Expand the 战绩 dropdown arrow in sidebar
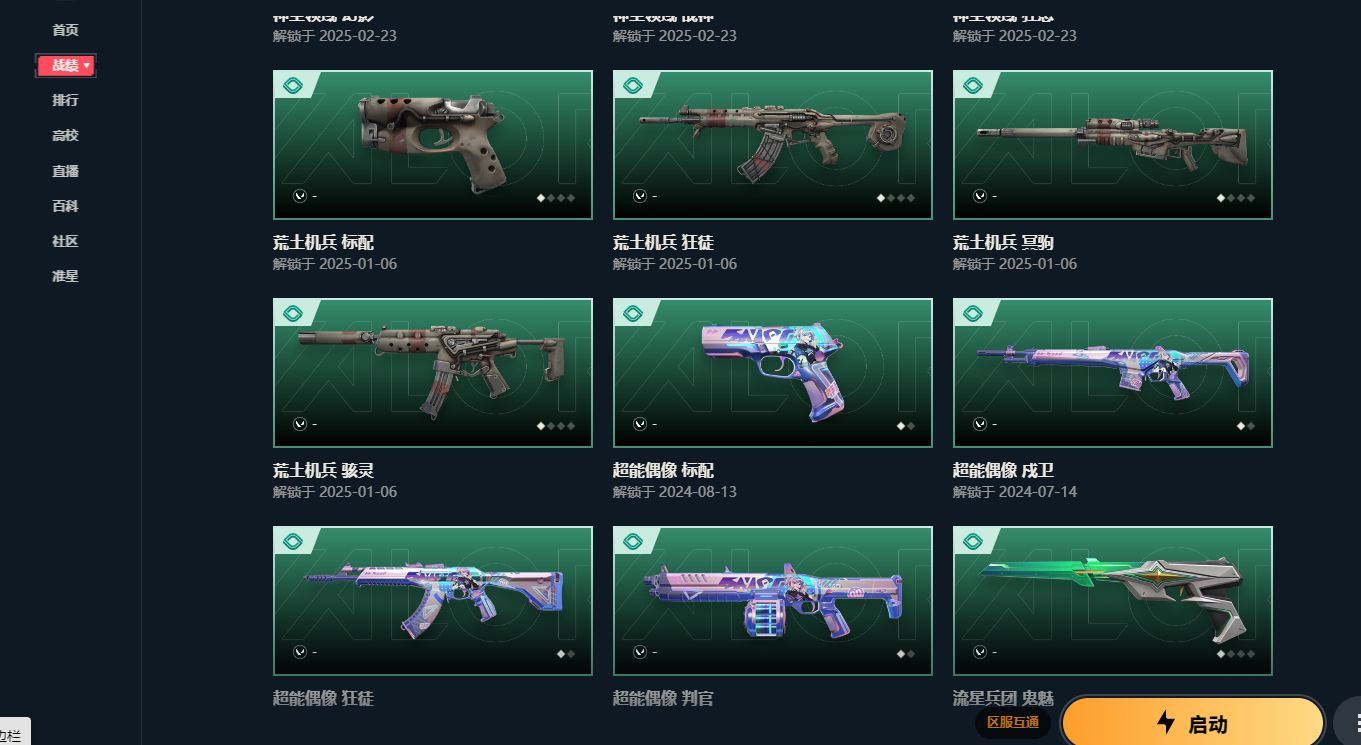The width and height of the screenshot is (1361, 745). [87, 65]
